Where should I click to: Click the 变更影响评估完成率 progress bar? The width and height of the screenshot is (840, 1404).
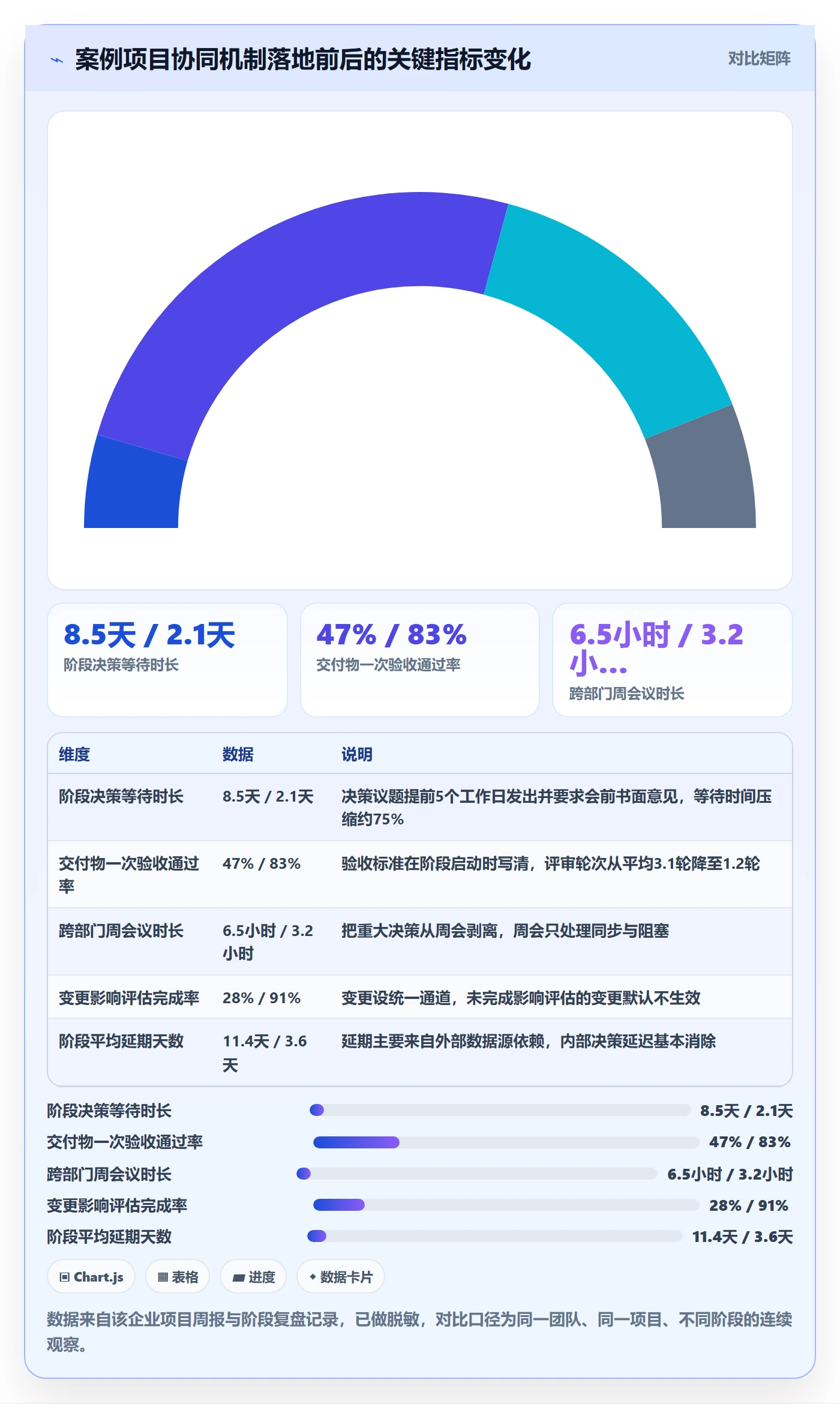(x=506, y=1205)
